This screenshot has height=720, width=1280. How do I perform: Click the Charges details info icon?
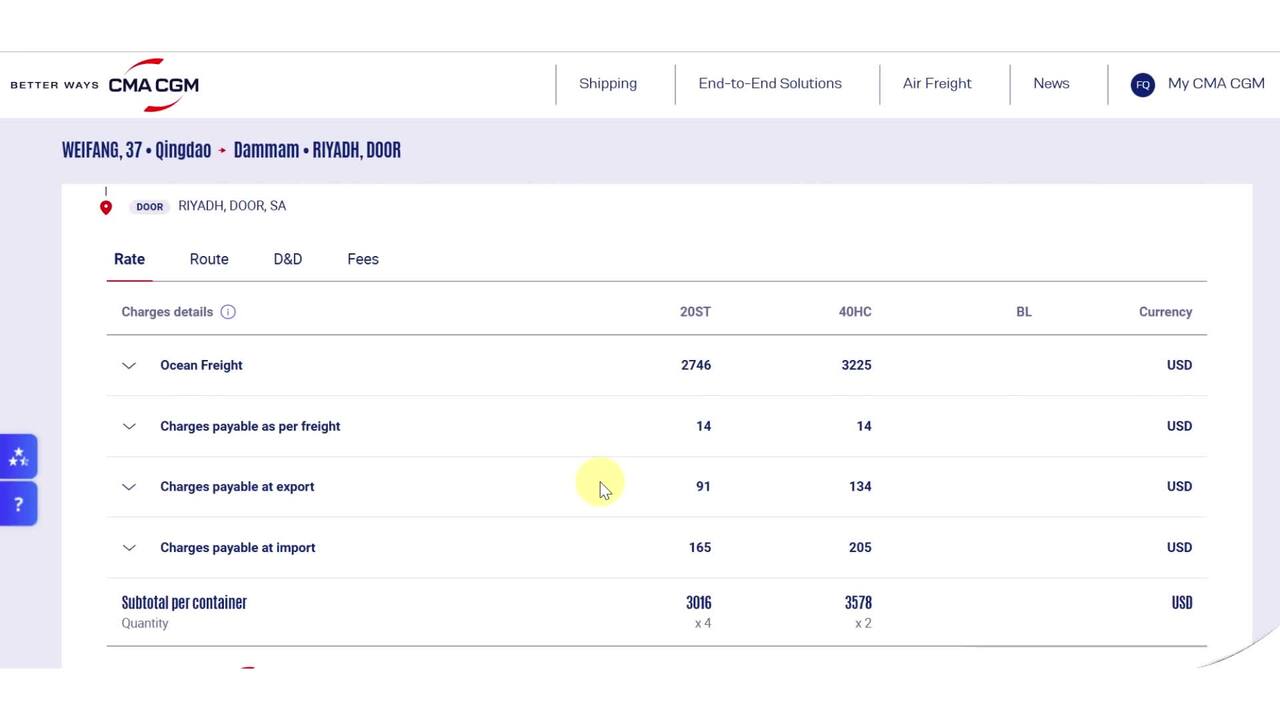(x=228, y=312)
